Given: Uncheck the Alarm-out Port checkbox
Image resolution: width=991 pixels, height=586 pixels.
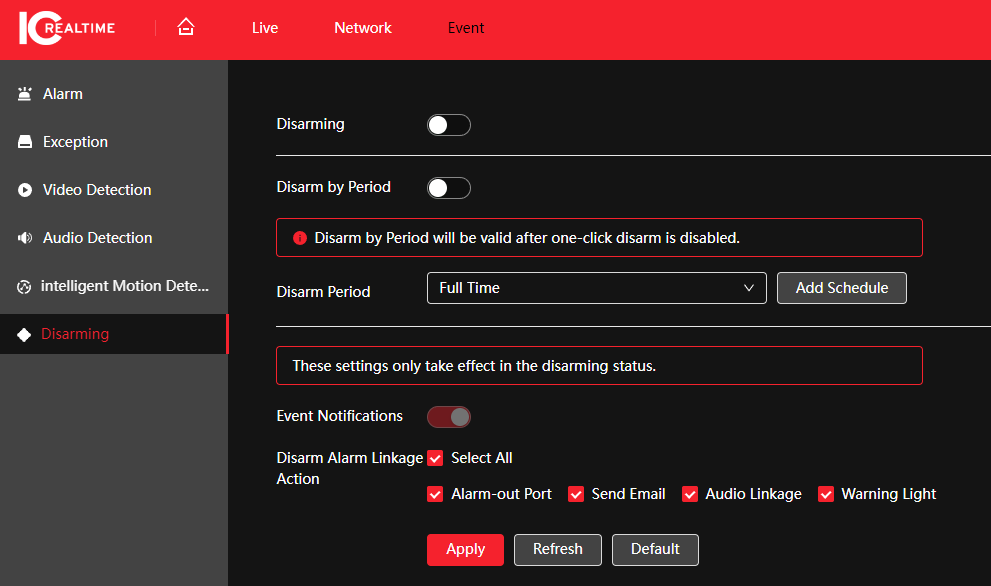Looking at the screenshot, I should point(435,494).
